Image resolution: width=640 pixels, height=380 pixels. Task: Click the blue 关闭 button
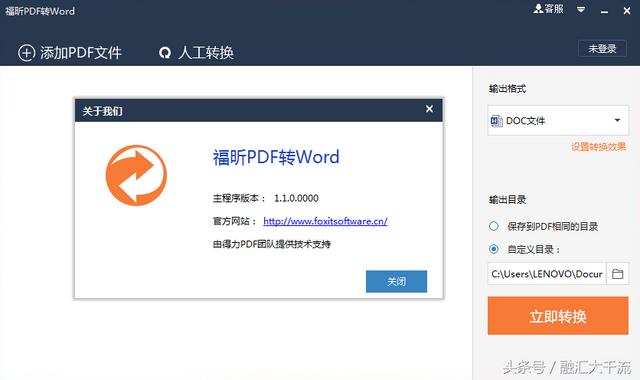coord(396,281)
